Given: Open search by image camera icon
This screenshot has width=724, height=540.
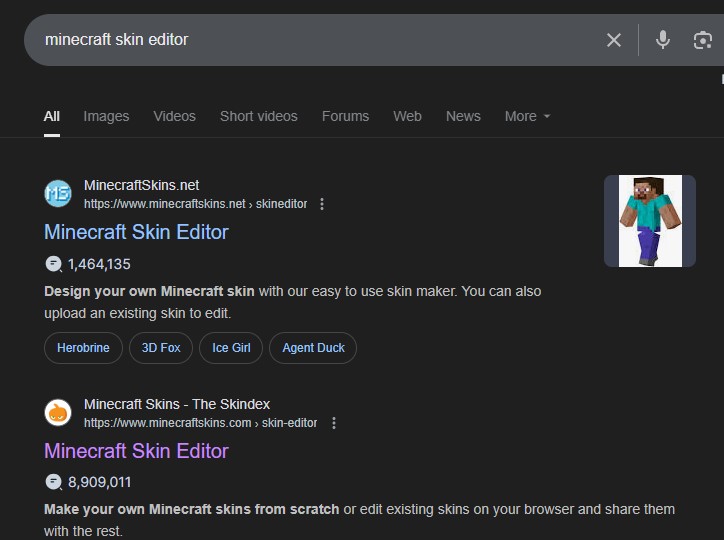Looking at the screenshot, I should click(x=702, y=40).
